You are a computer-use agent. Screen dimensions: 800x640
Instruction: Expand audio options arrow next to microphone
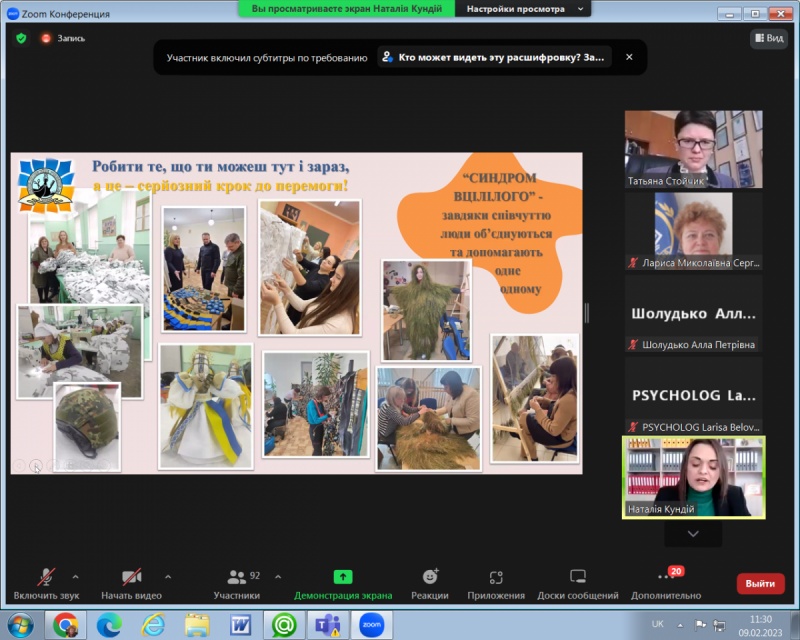coord(76,577)
